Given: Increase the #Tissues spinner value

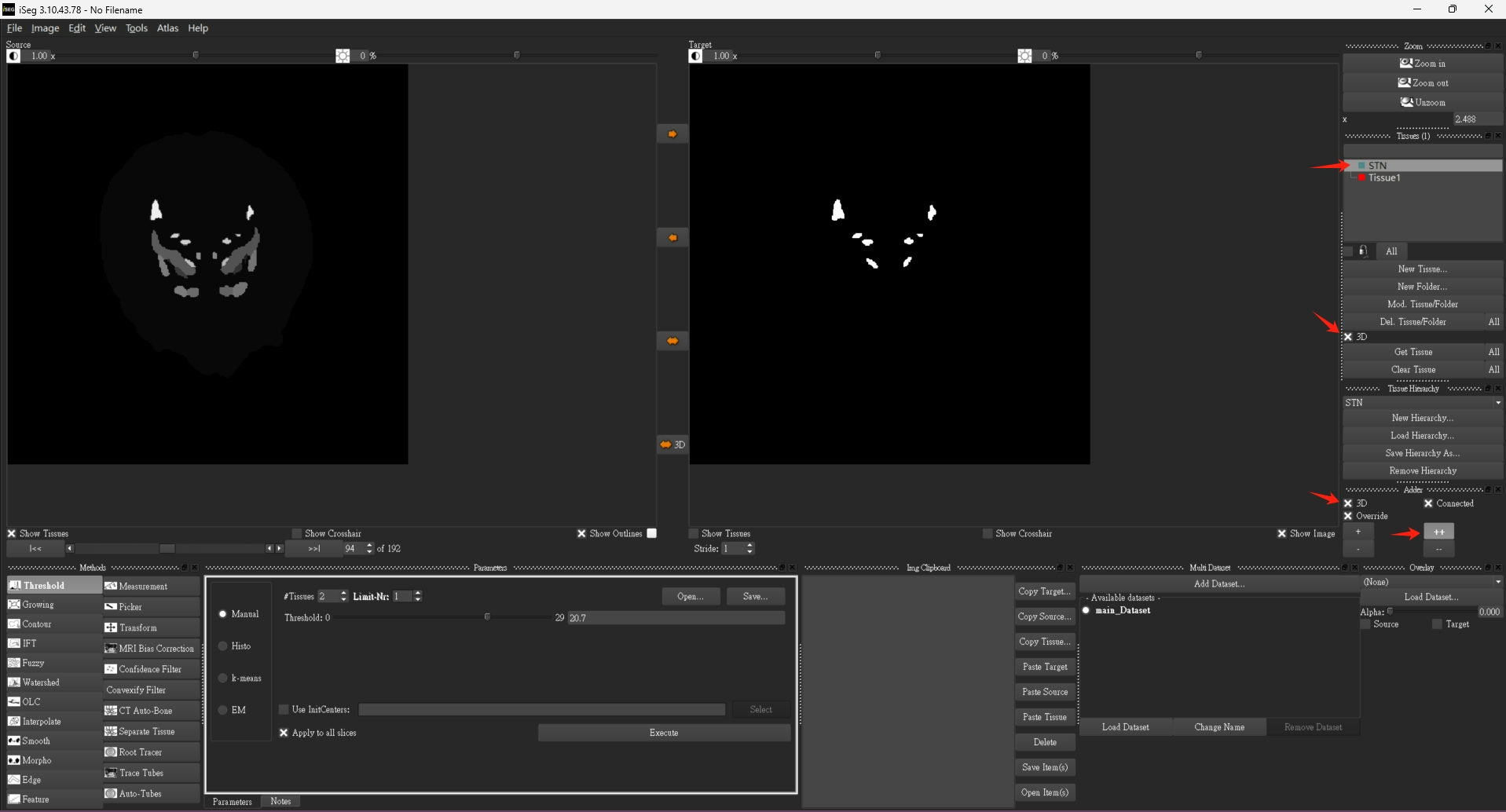Looking at the screenshot, I should point(343,594).
